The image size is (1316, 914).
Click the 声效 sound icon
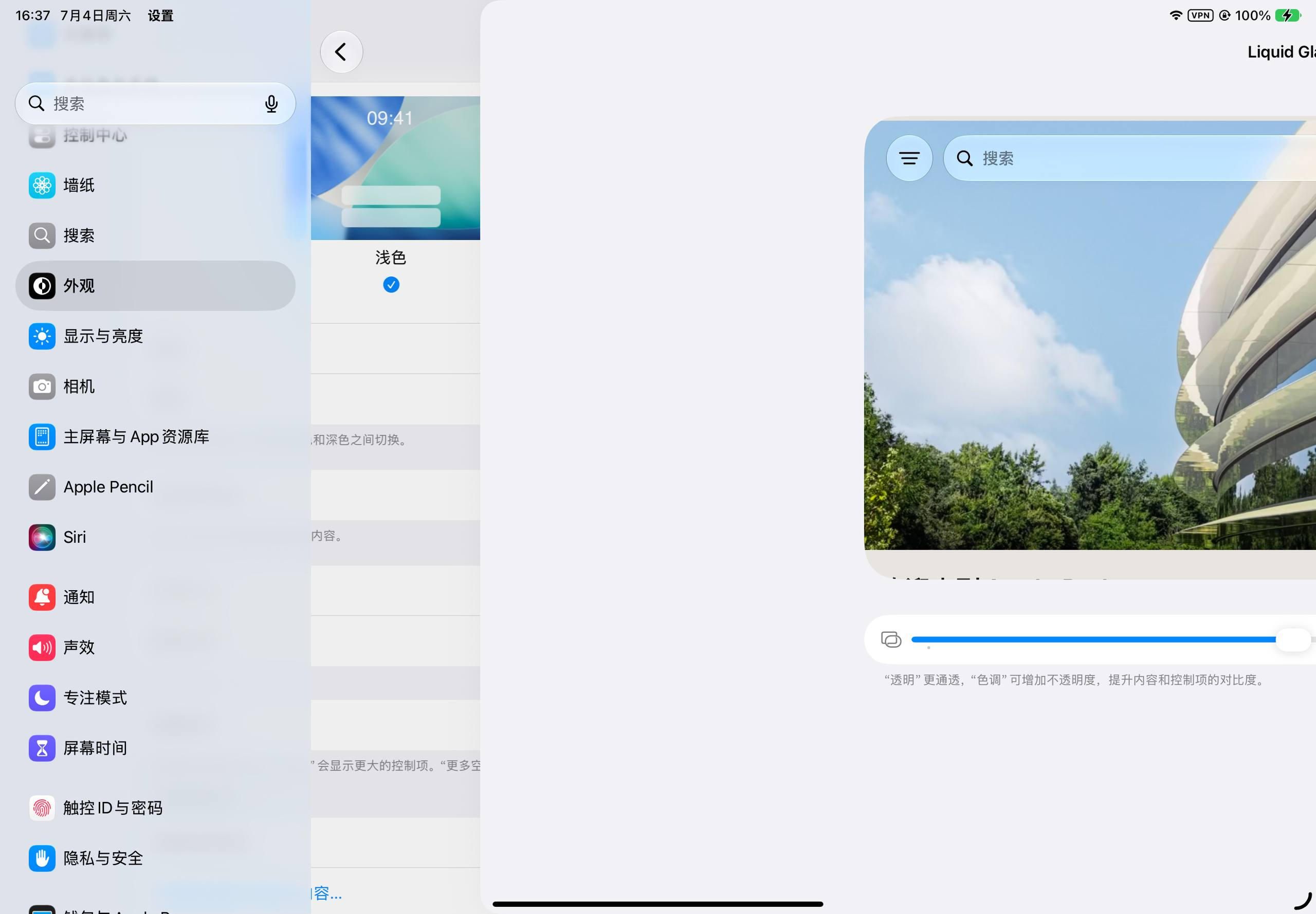pos(42,648)
